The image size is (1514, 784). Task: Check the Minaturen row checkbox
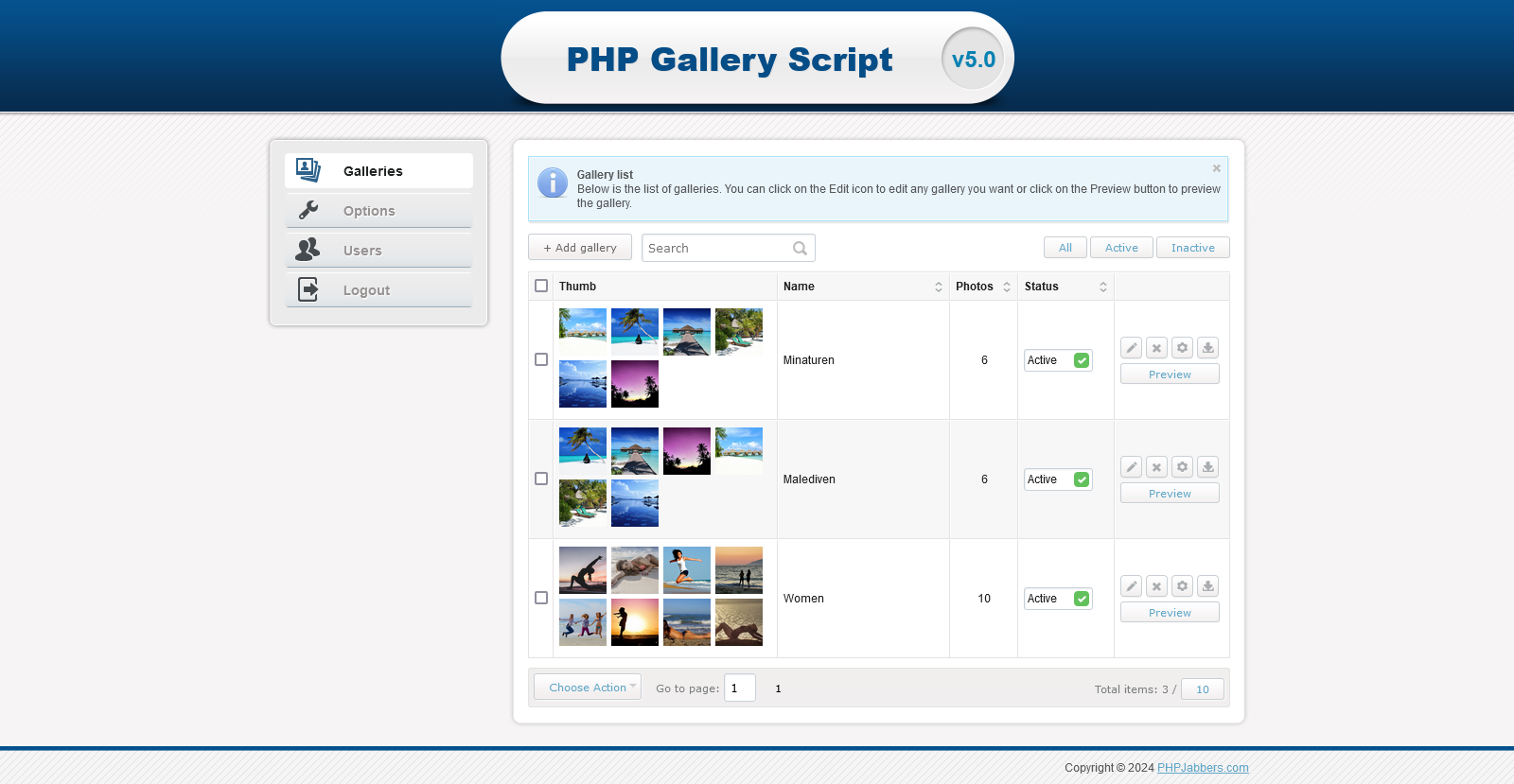point(541,359)
